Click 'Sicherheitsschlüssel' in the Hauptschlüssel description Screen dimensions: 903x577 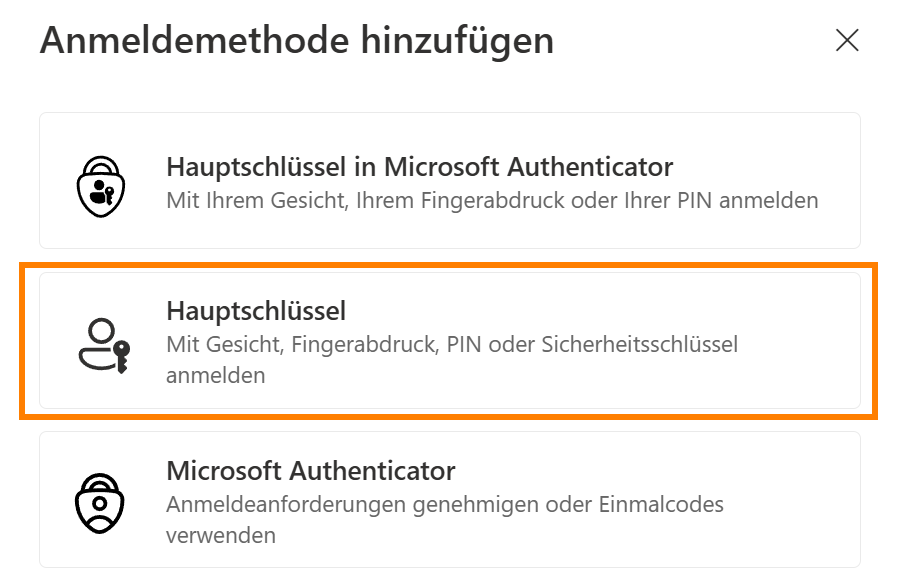pos(640,344)
